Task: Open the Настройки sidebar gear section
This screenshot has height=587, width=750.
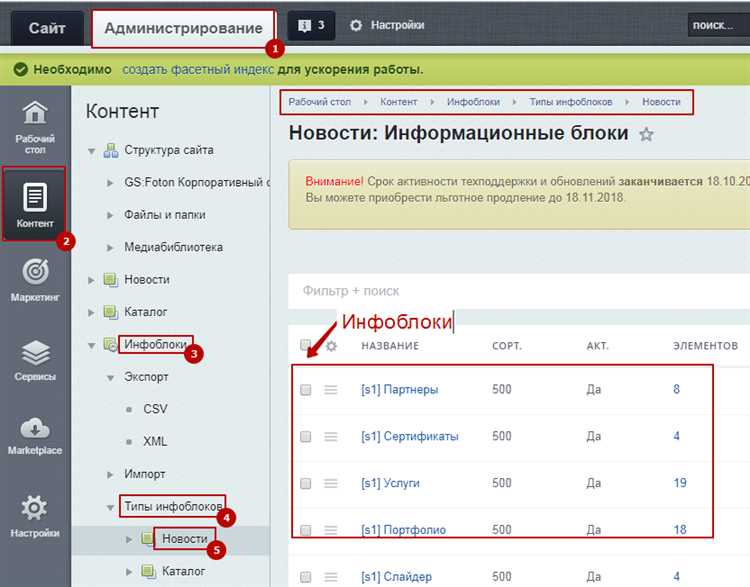Action: click(x=35, y=517)
